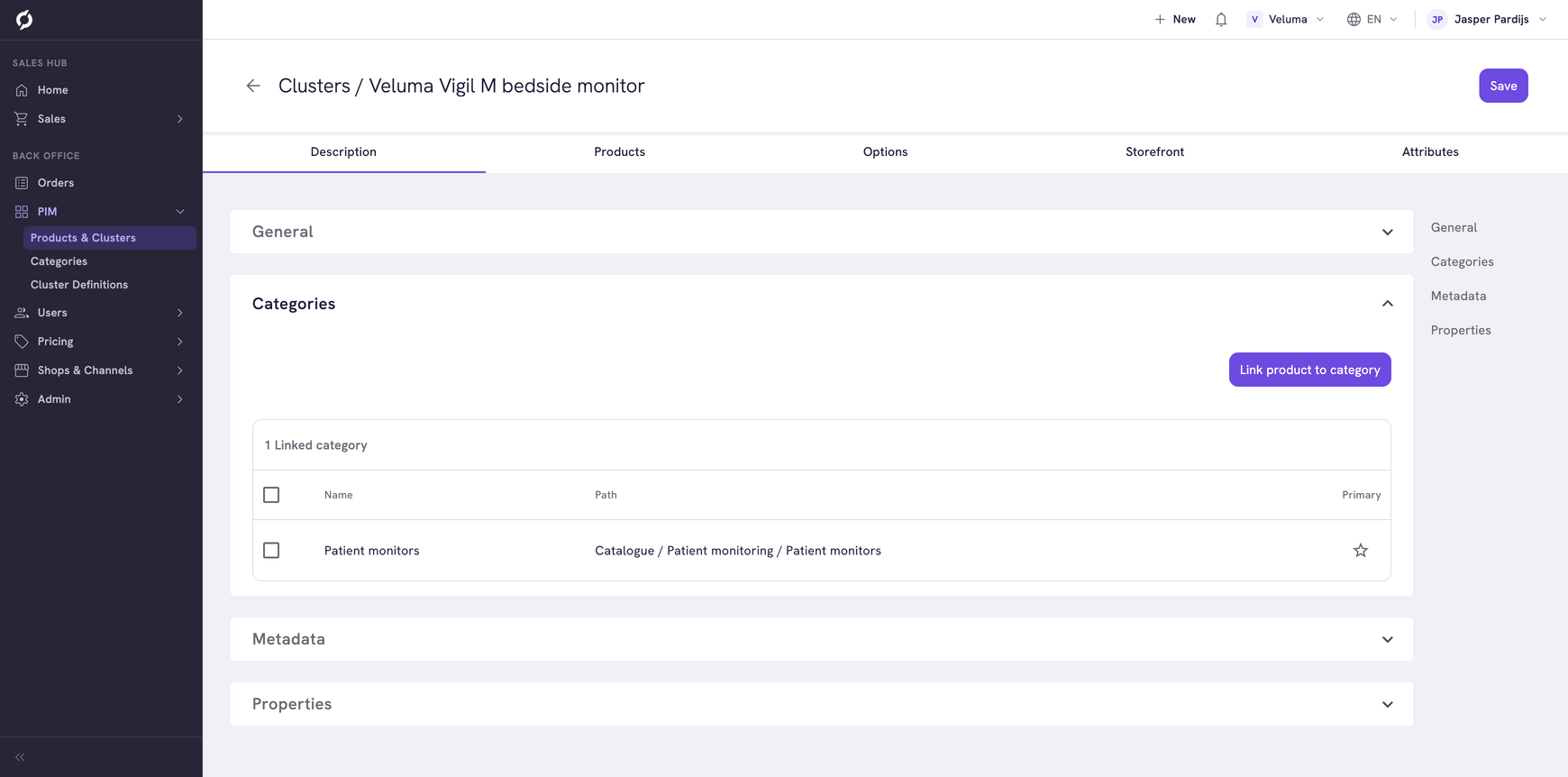Viewport: 1568px width, 777px height.
Task: Click the PIM grid icon
Action: 22,212
